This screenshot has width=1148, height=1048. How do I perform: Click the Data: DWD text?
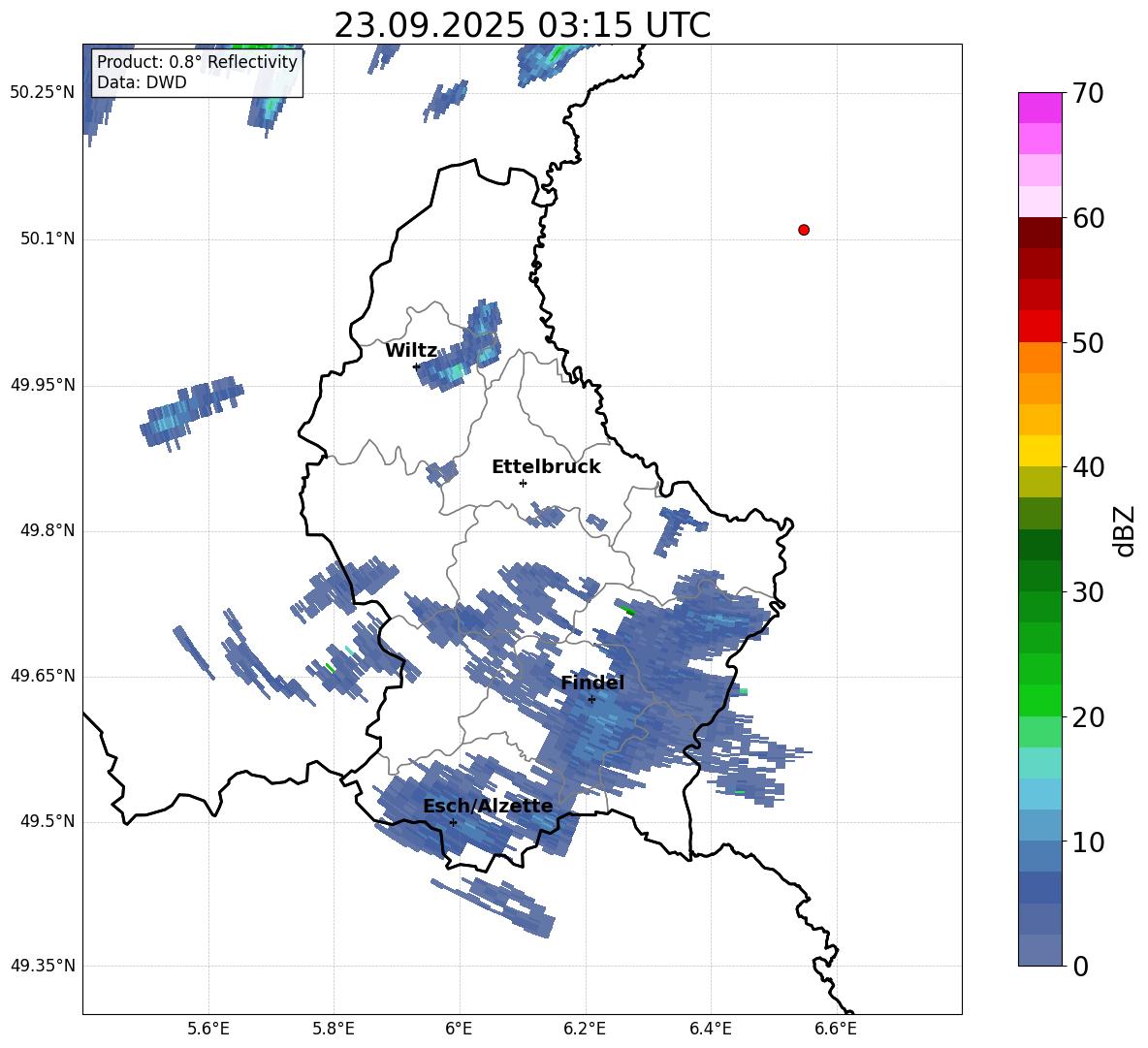click(142, 82)
